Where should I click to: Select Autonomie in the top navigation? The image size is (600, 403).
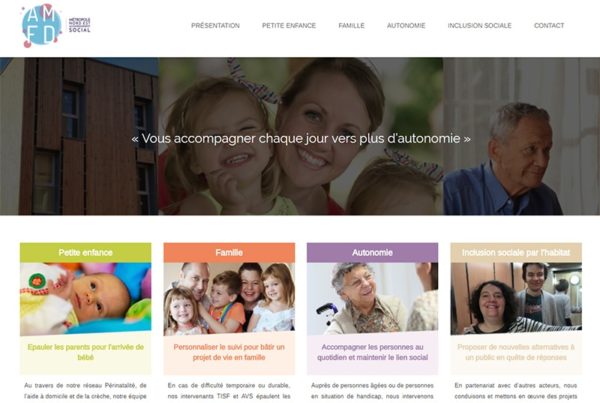pyautogui.click(x=406, y=26)
